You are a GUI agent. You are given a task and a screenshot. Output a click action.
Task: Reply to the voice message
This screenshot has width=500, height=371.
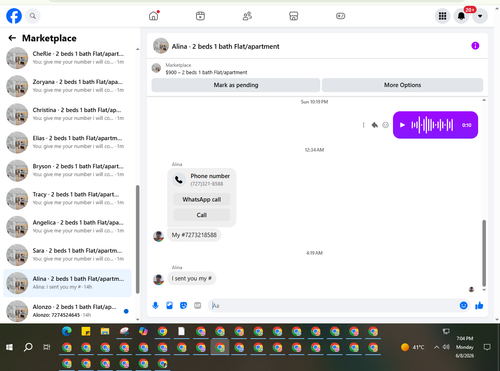374,125
